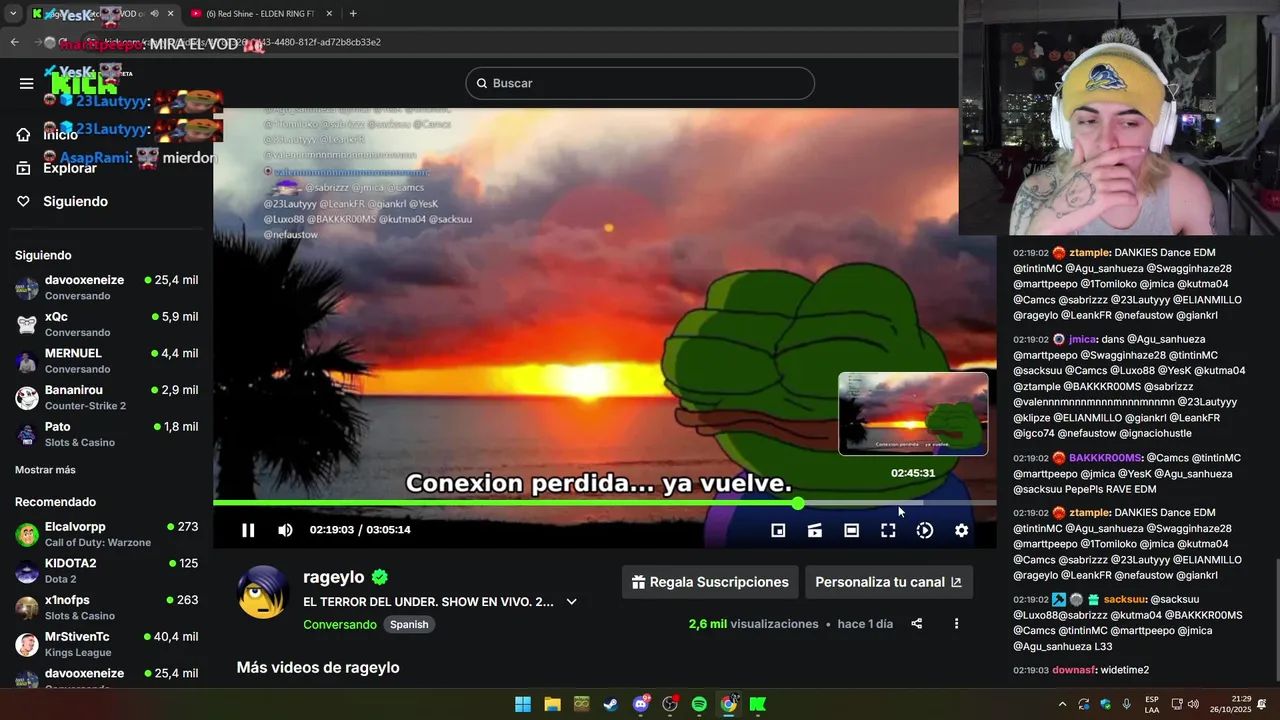Open the hamburger sidebar menu
The width and height of the screenshot is (1280, 720).
coord(26,83)
